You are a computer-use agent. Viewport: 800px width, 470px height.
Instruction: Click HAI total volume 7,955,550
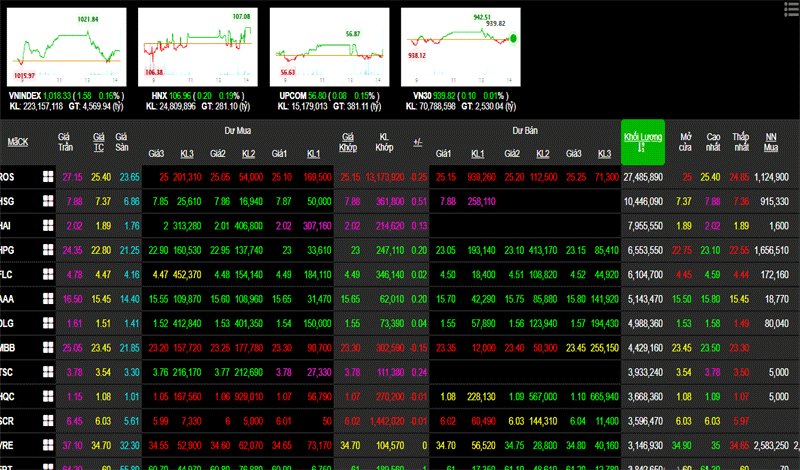645,226
